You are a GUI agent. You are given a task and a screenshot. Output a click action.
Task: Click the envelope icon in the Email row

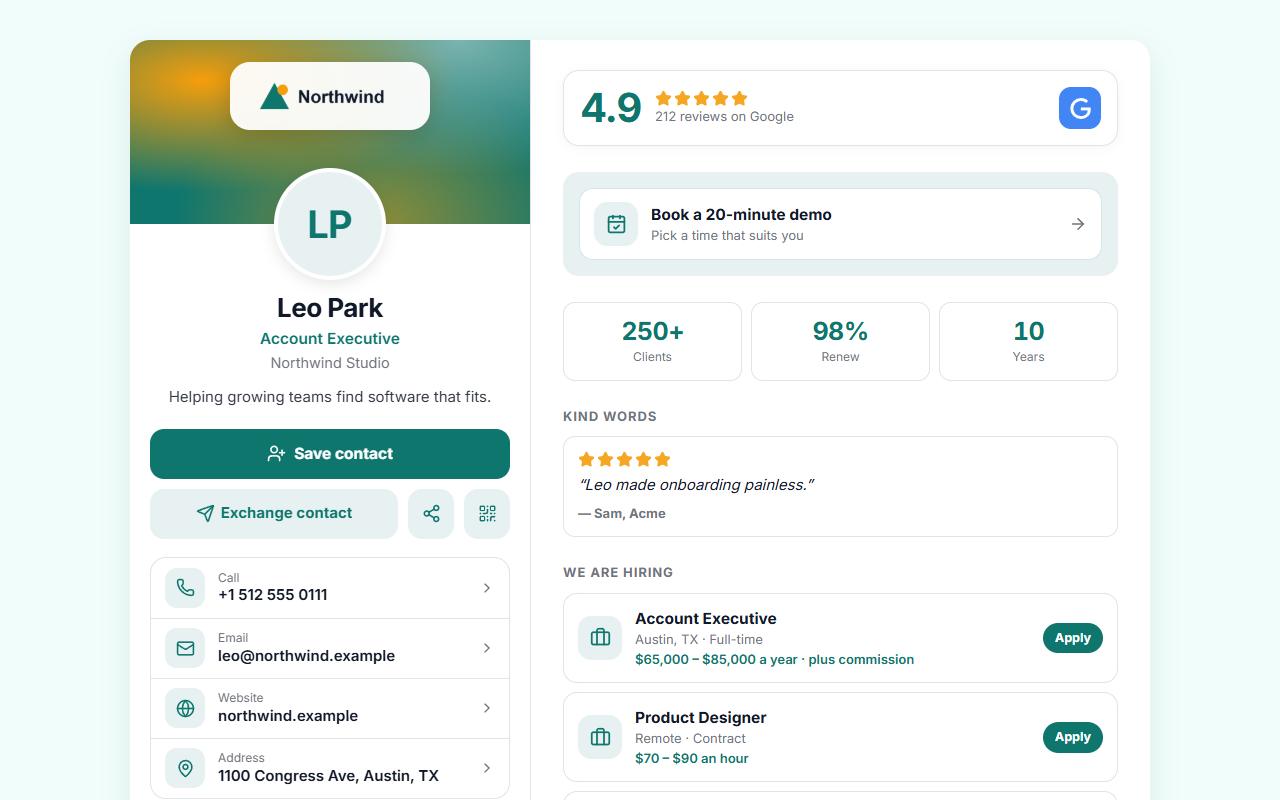[185, 648]
